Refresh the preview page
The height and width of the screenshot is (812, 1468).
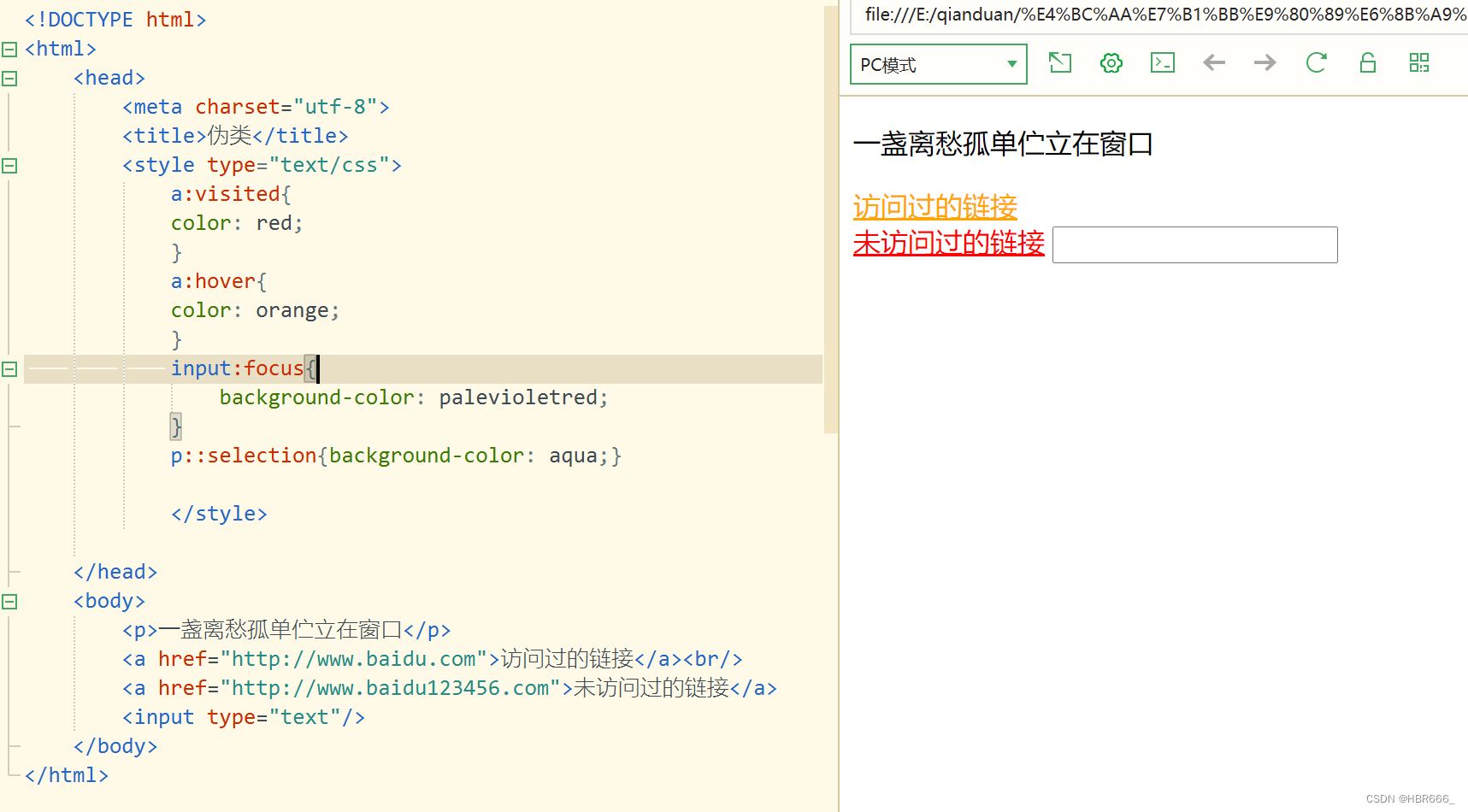1317,62
